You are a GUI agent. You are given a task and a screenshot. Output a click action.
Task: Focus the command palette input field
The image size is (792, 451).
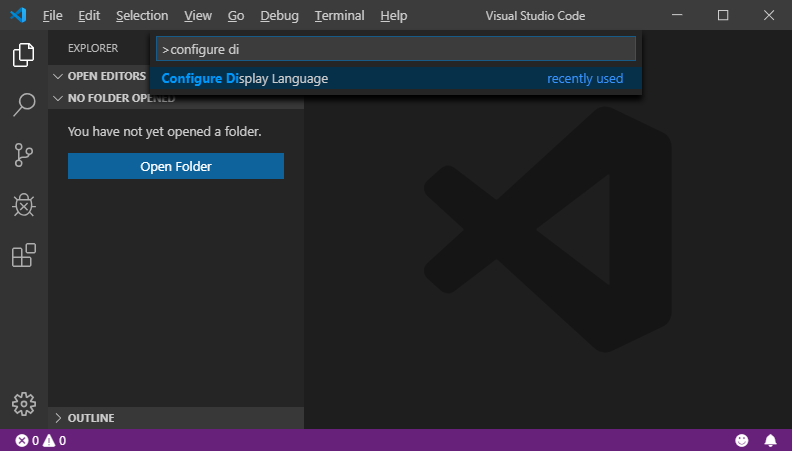point(396,49)
